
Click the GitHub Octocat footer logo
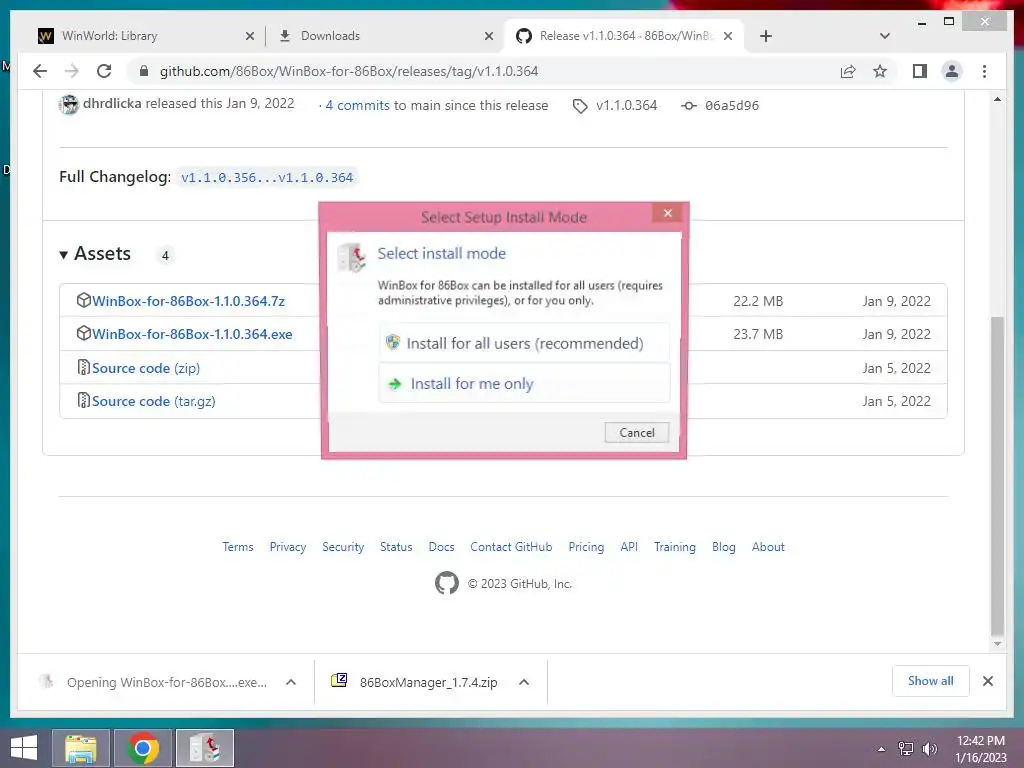point(447,583)
